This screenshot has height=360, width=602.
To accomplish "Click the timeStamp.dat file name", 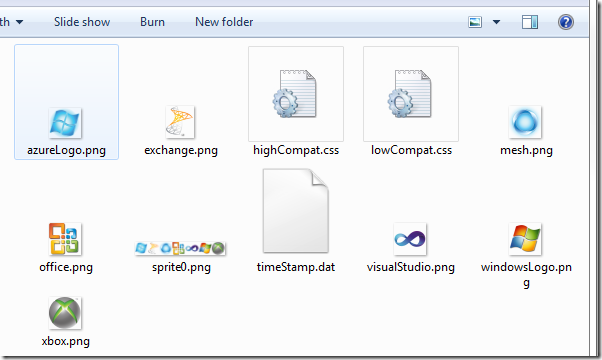I will click(x=296, y=267).
